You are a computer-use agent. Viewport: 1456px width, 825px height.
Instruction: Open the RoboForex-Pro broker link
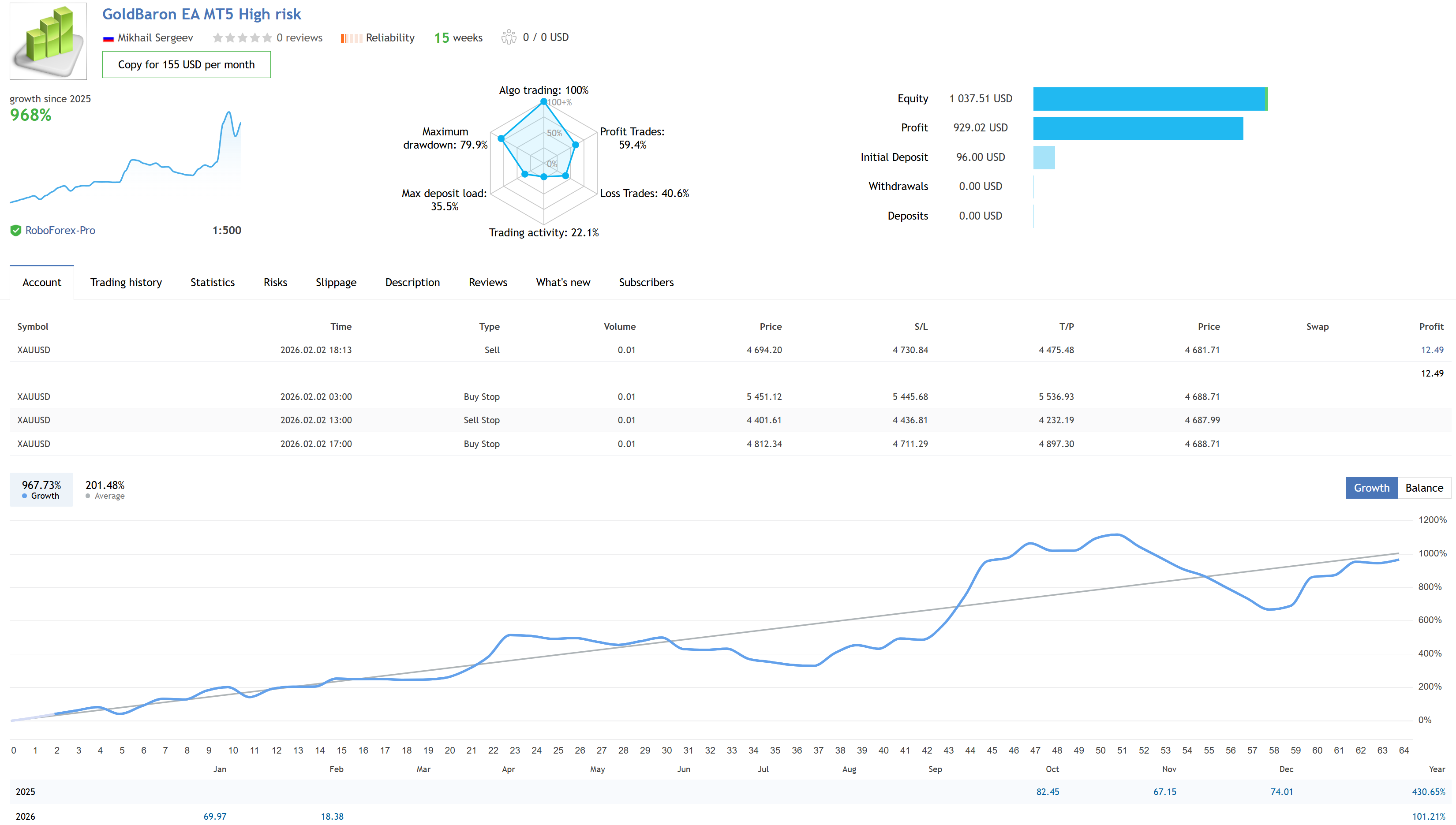pos(60,231)
